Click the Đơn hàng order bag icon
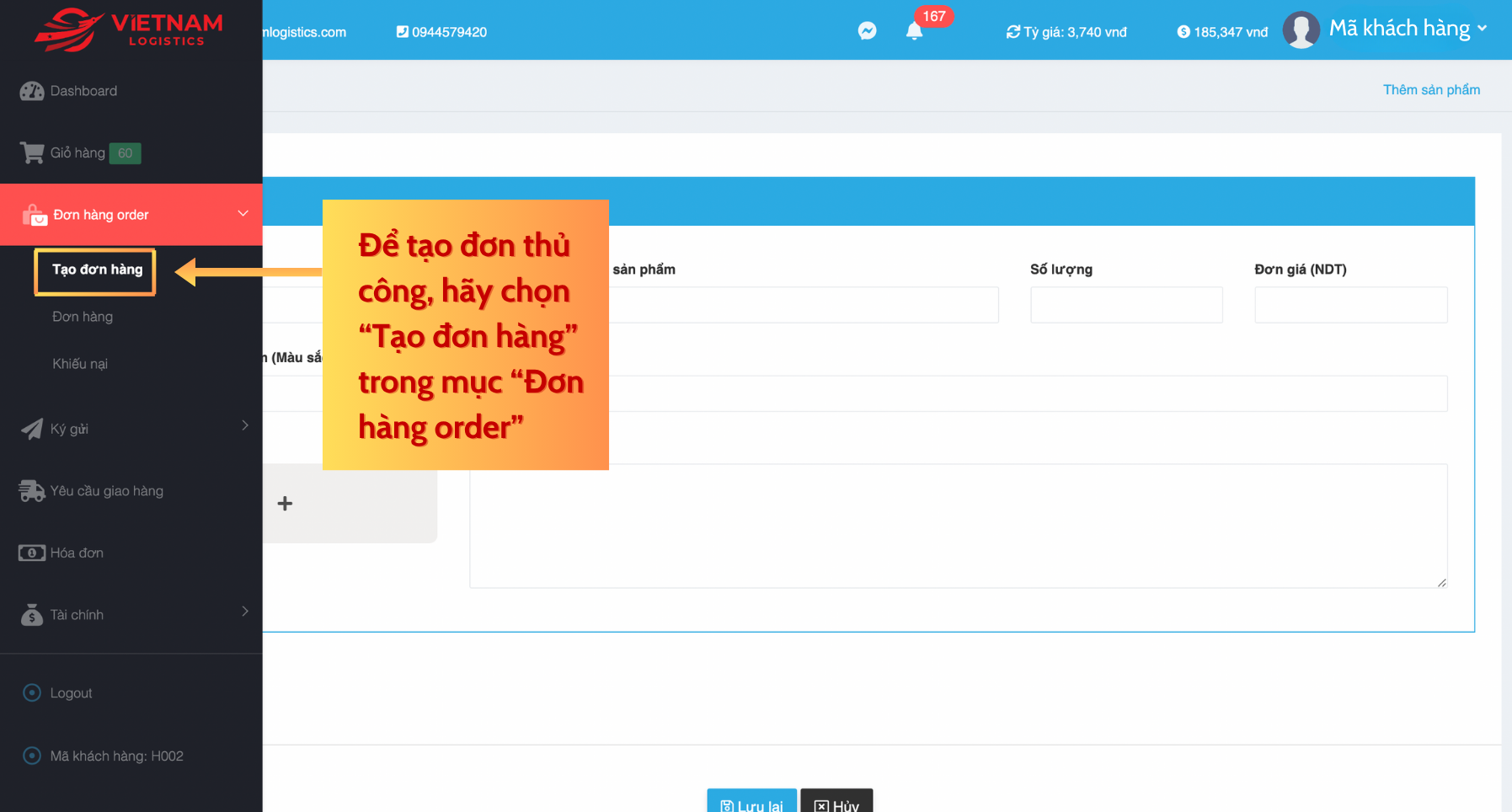This screenshot has height=812, width=1512. (35, 215)
